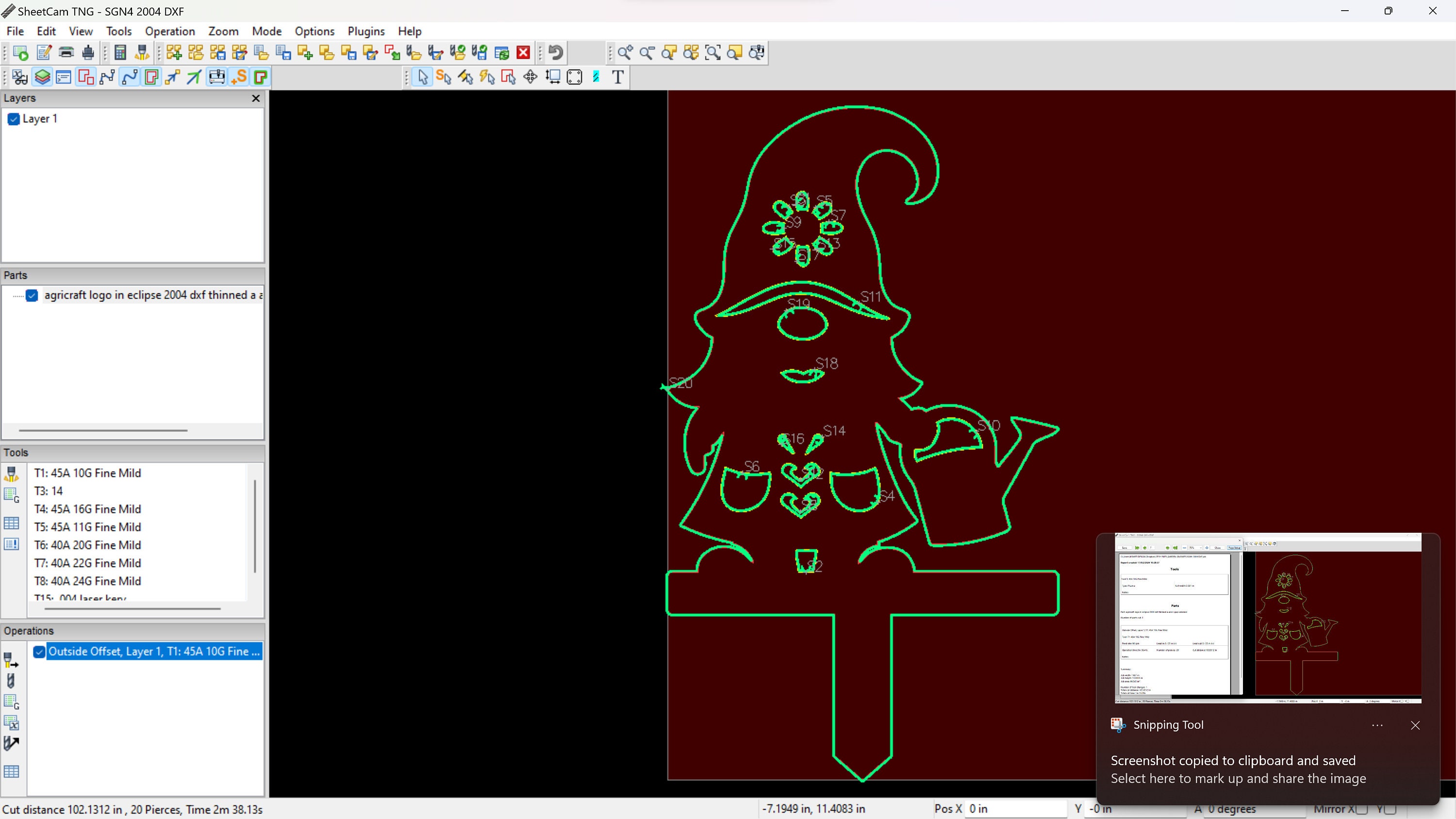The width and height of the screenshot is (1456, 819).
Task: Toggle the agricraft logo part checkbox
Action: pyautogui.click(x=32, y=295)
